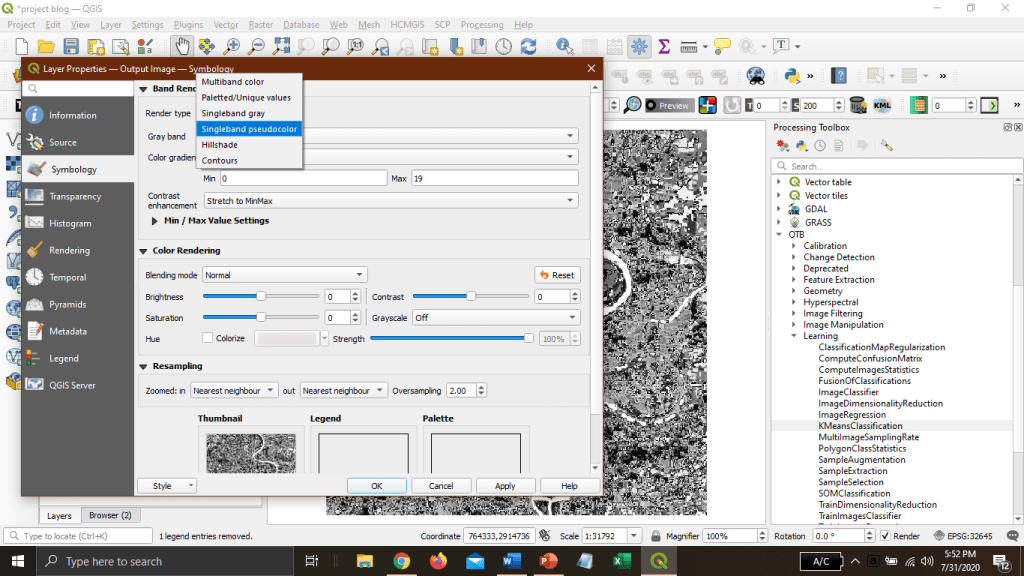Viewport: 1024px width, 576px height.
Task: Open the Processing menu
Action: click(482, 24)
